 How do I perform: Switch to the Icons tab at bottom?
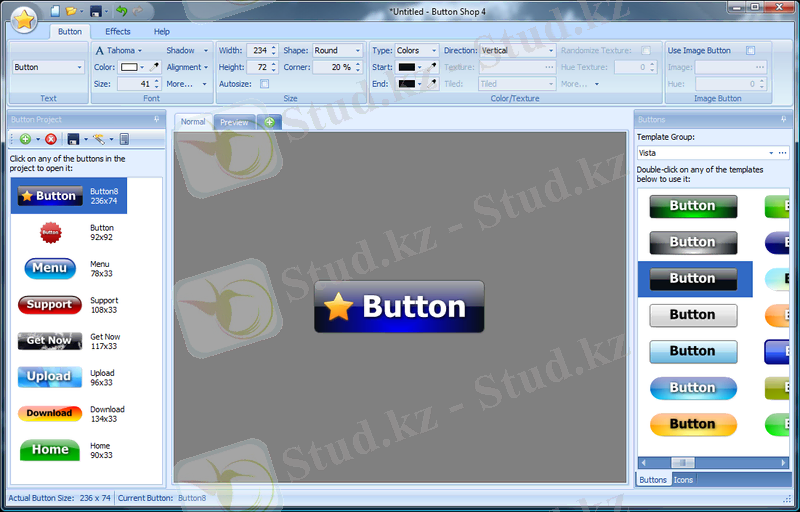click(683, 480)
